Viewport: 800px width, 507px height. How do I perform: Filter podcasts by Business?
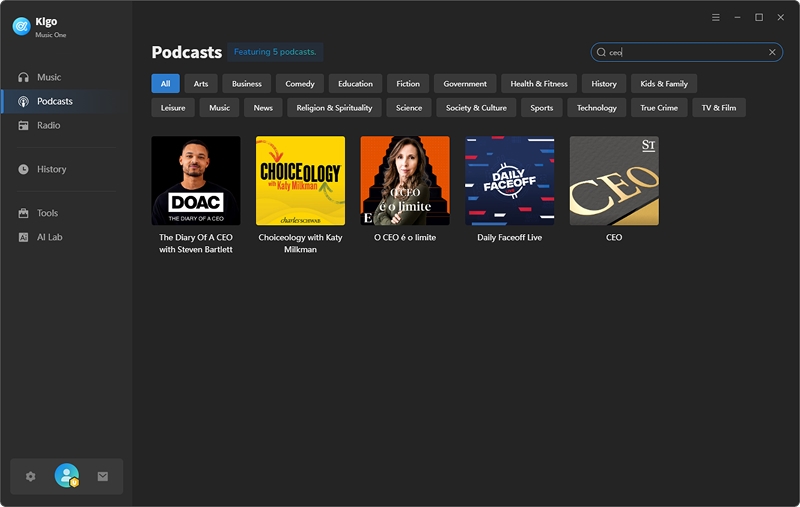[246, 84]
